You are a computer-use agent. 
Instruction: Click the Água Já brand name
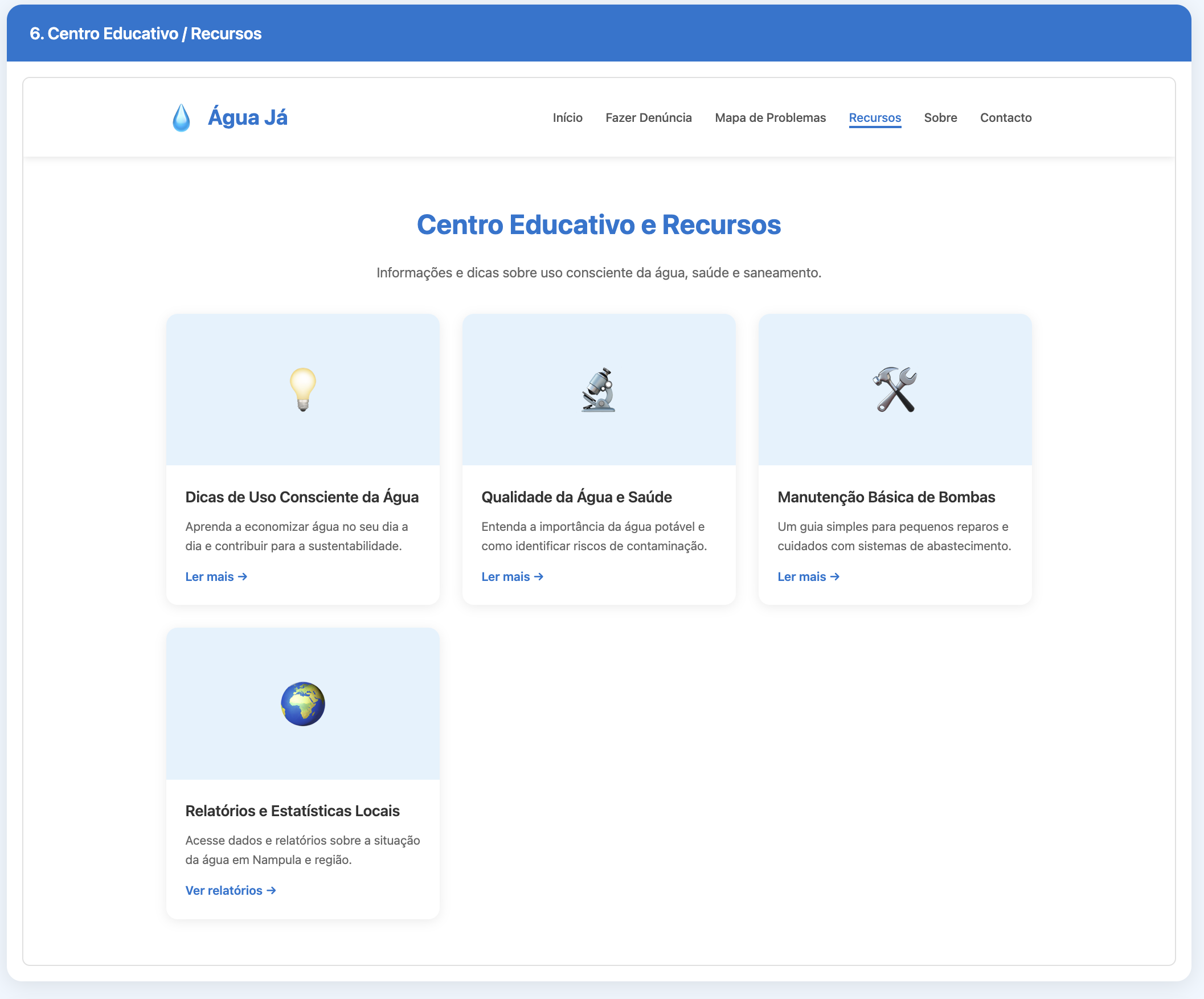(x=247, y=117)
